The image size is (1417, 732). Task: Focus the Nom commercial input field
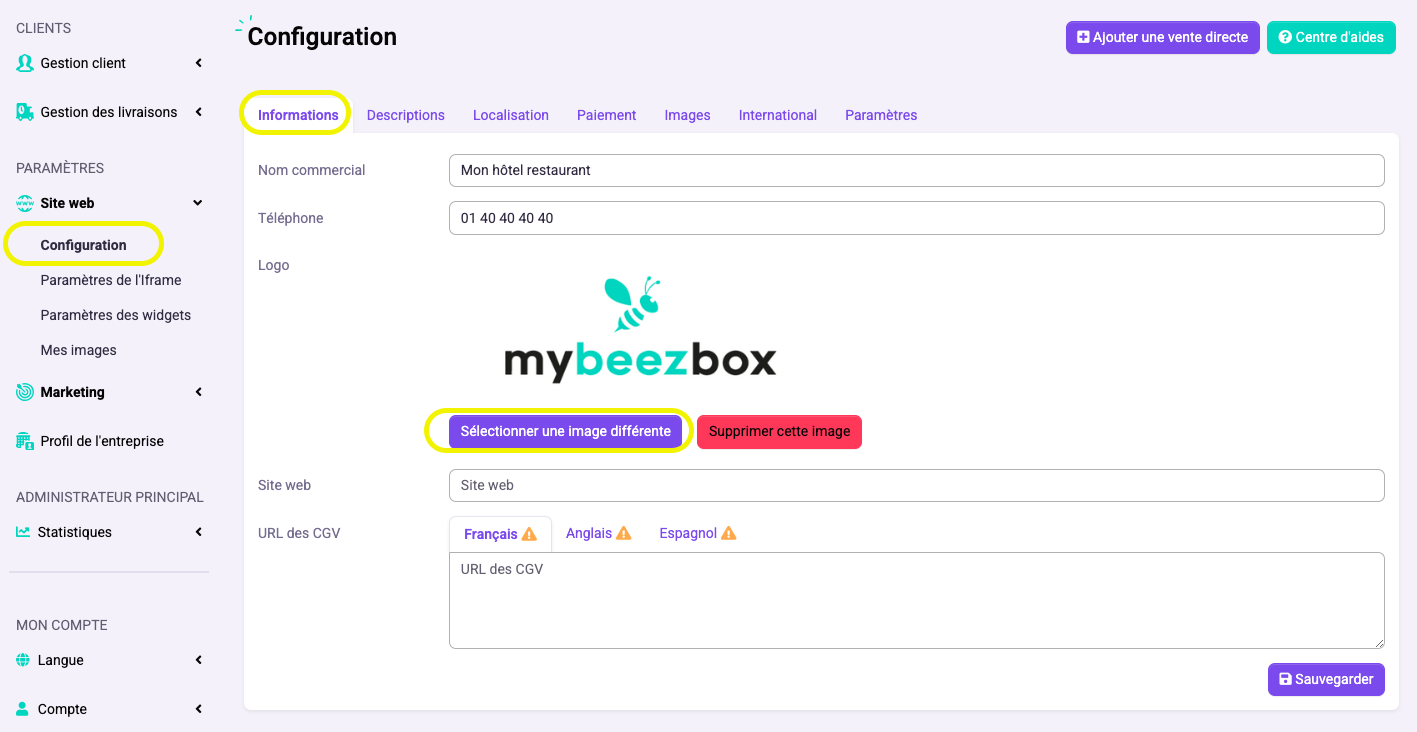pyautogui.click(x=917, y=170)
